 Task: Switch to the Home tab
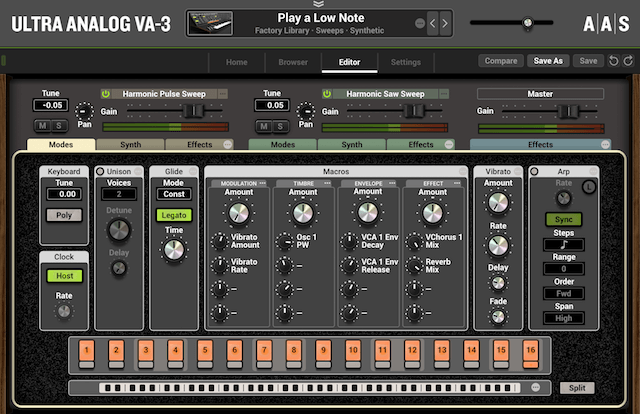pyautogui.click(x=237, y=62)
